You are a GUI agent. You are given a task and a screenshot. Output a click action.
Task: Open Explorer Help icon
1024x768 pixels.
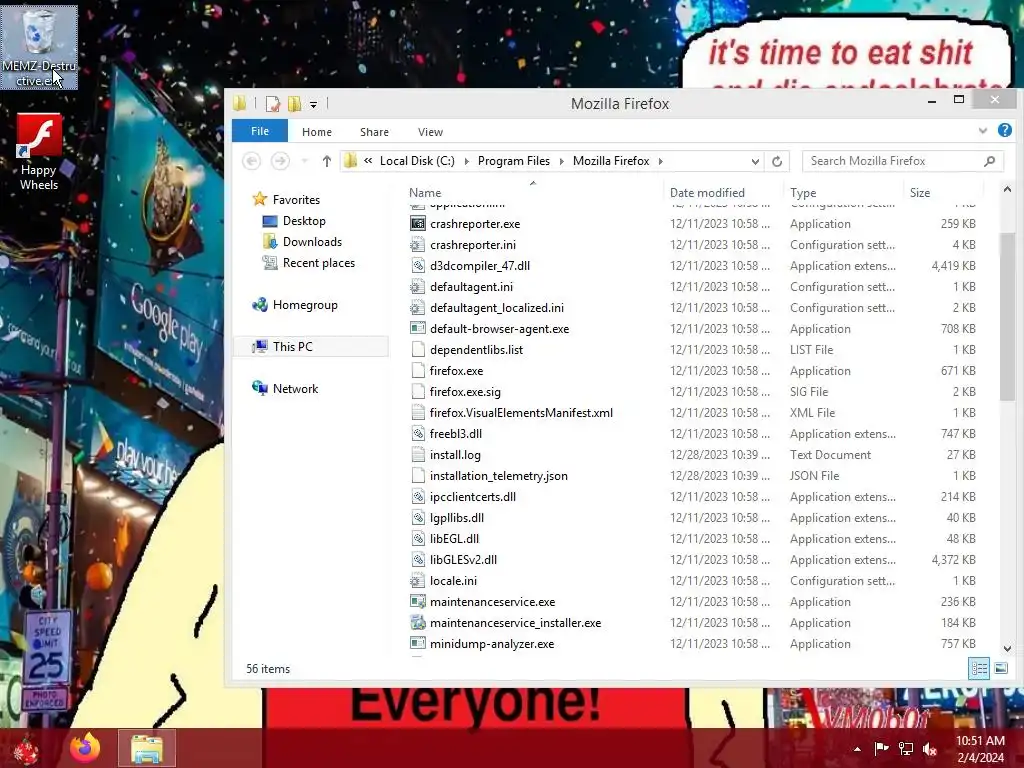[1004, 130]
